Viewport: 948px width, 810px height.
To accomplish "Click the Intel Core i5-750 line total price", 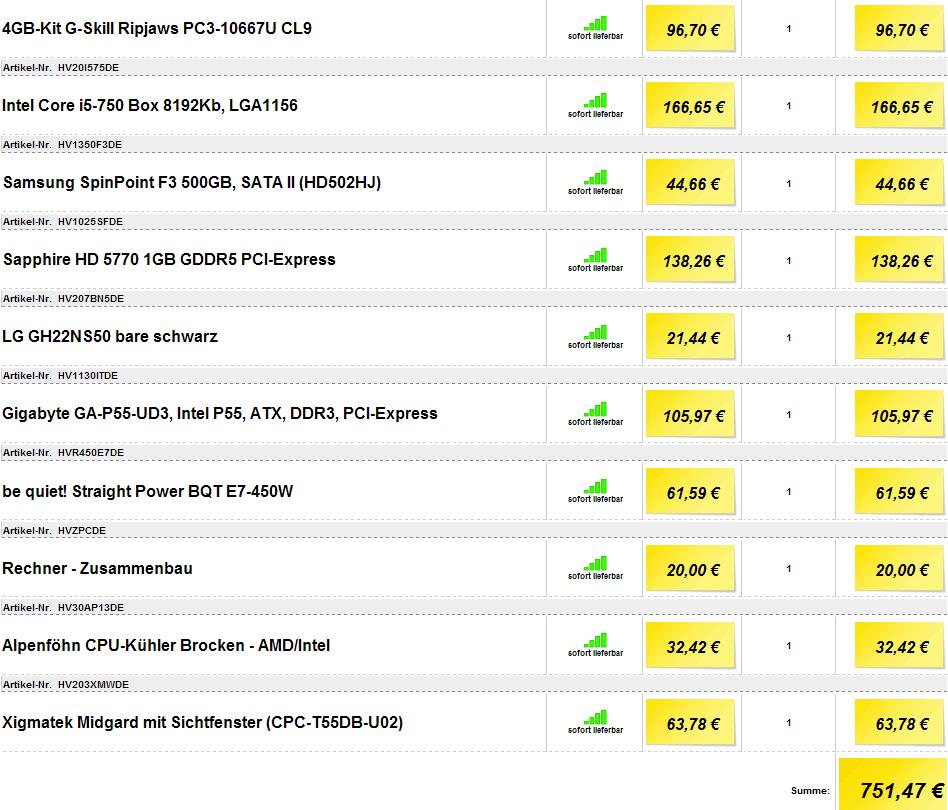I will (x=899, y=106).
